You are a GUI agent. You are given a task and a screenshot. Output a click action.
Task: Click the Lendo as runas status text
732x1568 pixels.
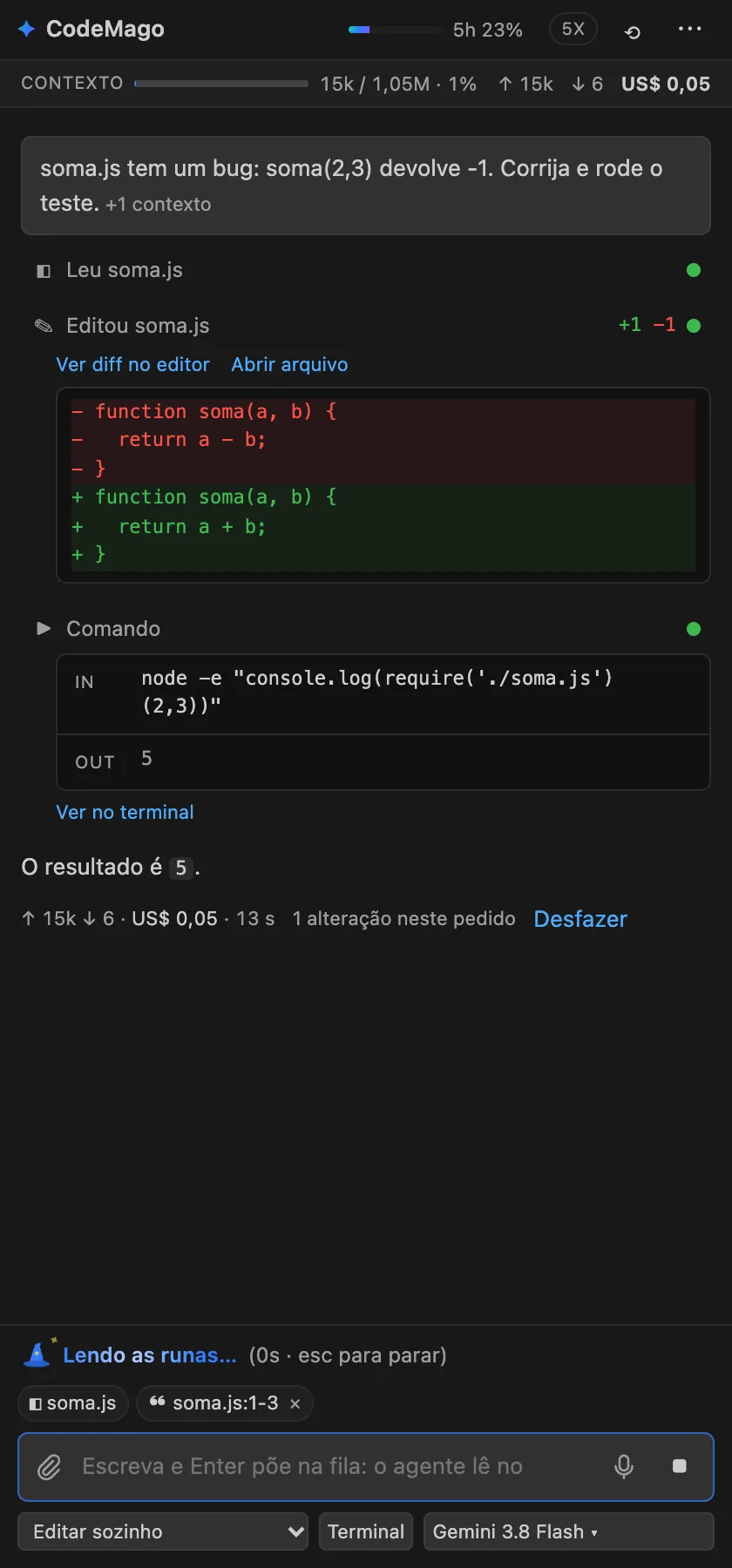coord(150,1355)
